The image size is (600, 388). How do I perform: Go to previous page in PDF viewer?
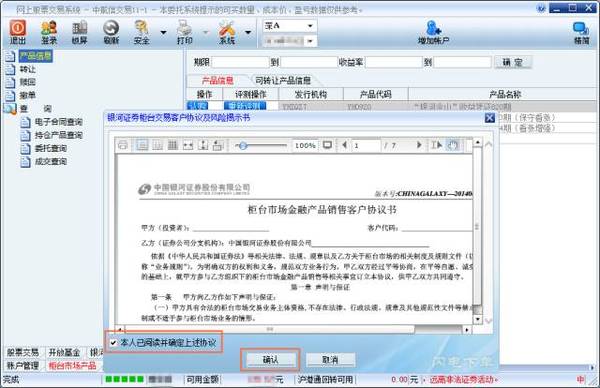click(344, 145)
